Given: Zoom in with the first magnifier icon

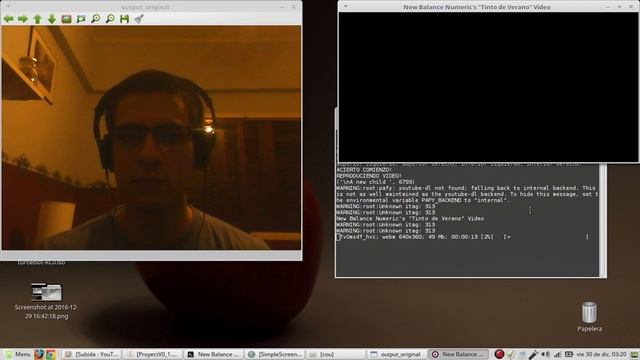Looking at the screenshot, I should (96, 19).
